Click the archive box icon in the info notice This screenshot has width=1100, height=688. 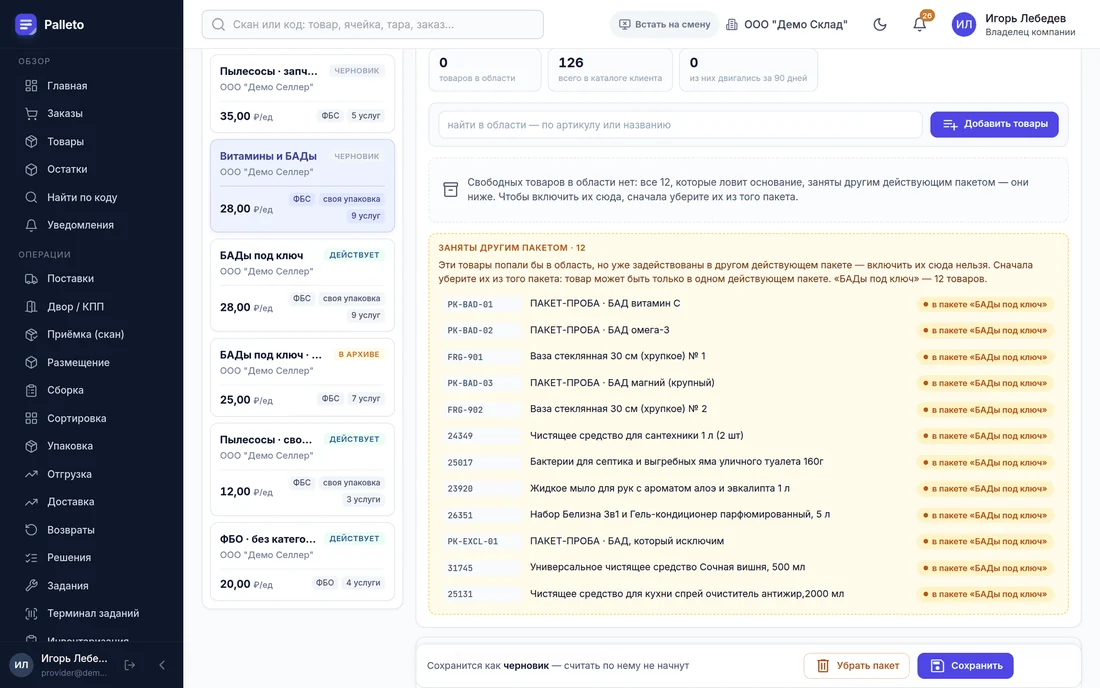click(450, 189)
